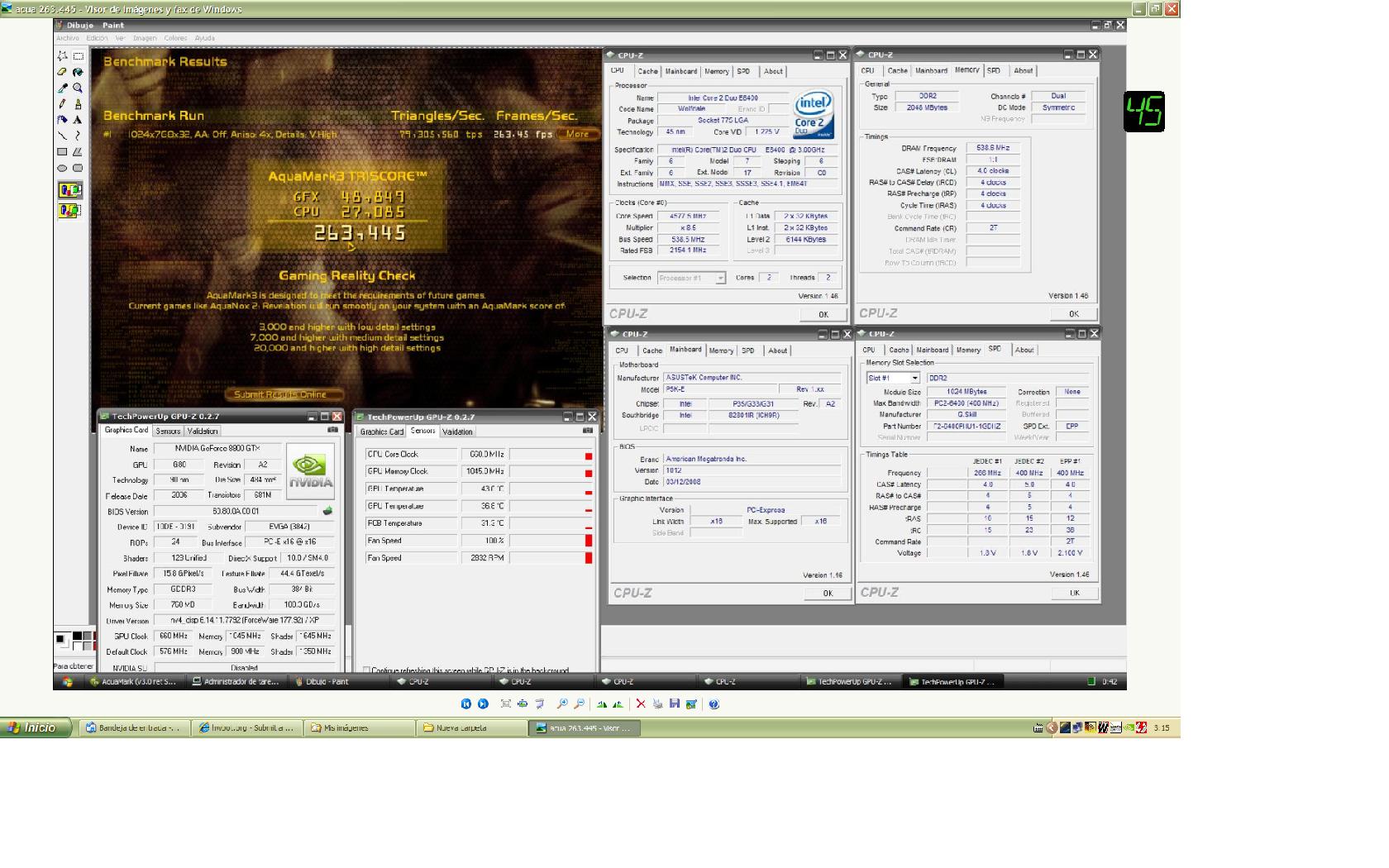The width and height of the screenshot is (1389, 868).
Task: Rotate image counterclockwise in viewer toolbar
Action: click(x=618, y=703)
